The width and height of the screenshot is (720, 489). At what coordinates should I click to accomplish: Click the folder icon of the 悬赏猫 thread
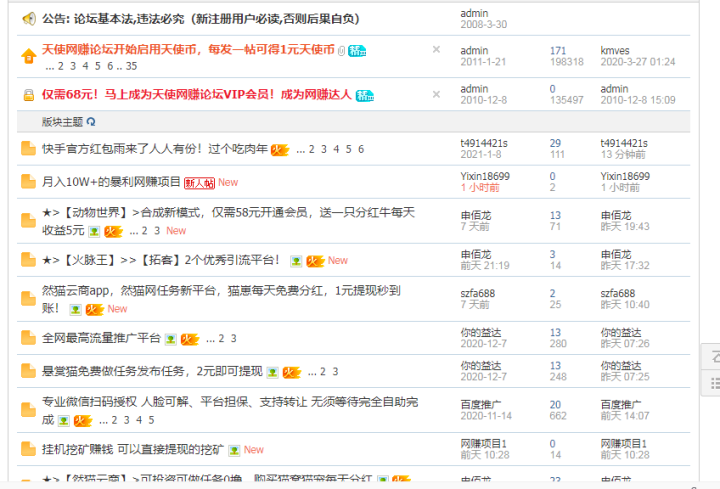(28, 371)
